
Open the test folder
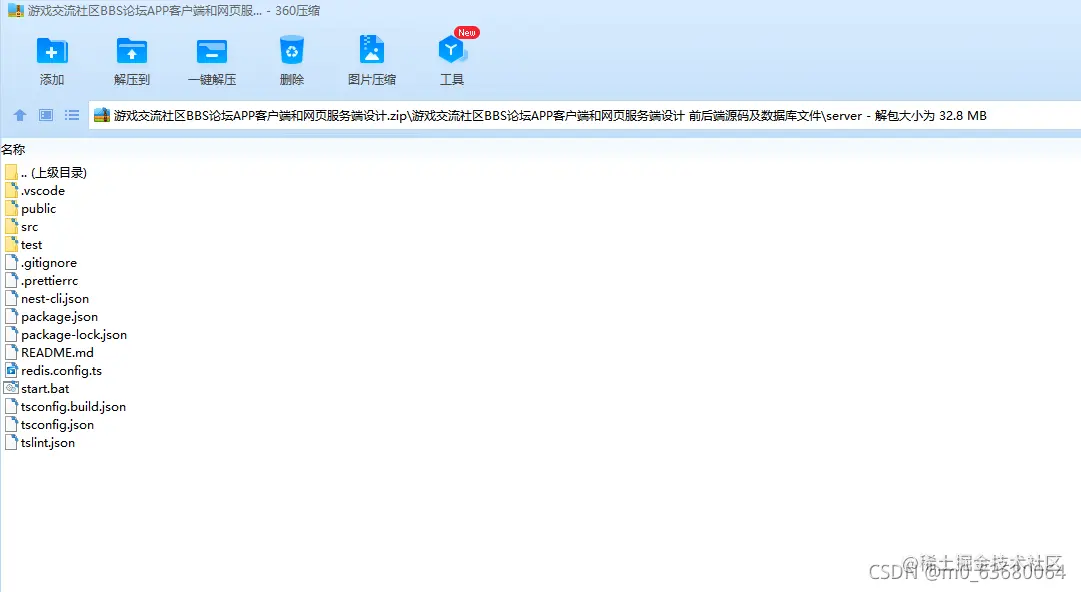[x=30, y=244]
